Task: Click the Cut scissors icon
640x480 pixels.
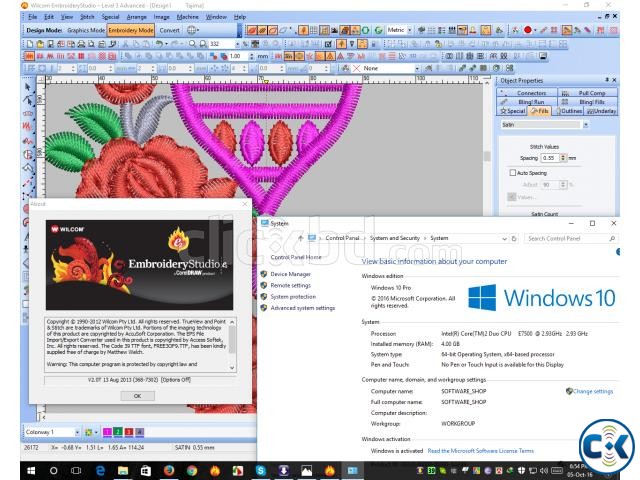Action: (x=125, y=44)
